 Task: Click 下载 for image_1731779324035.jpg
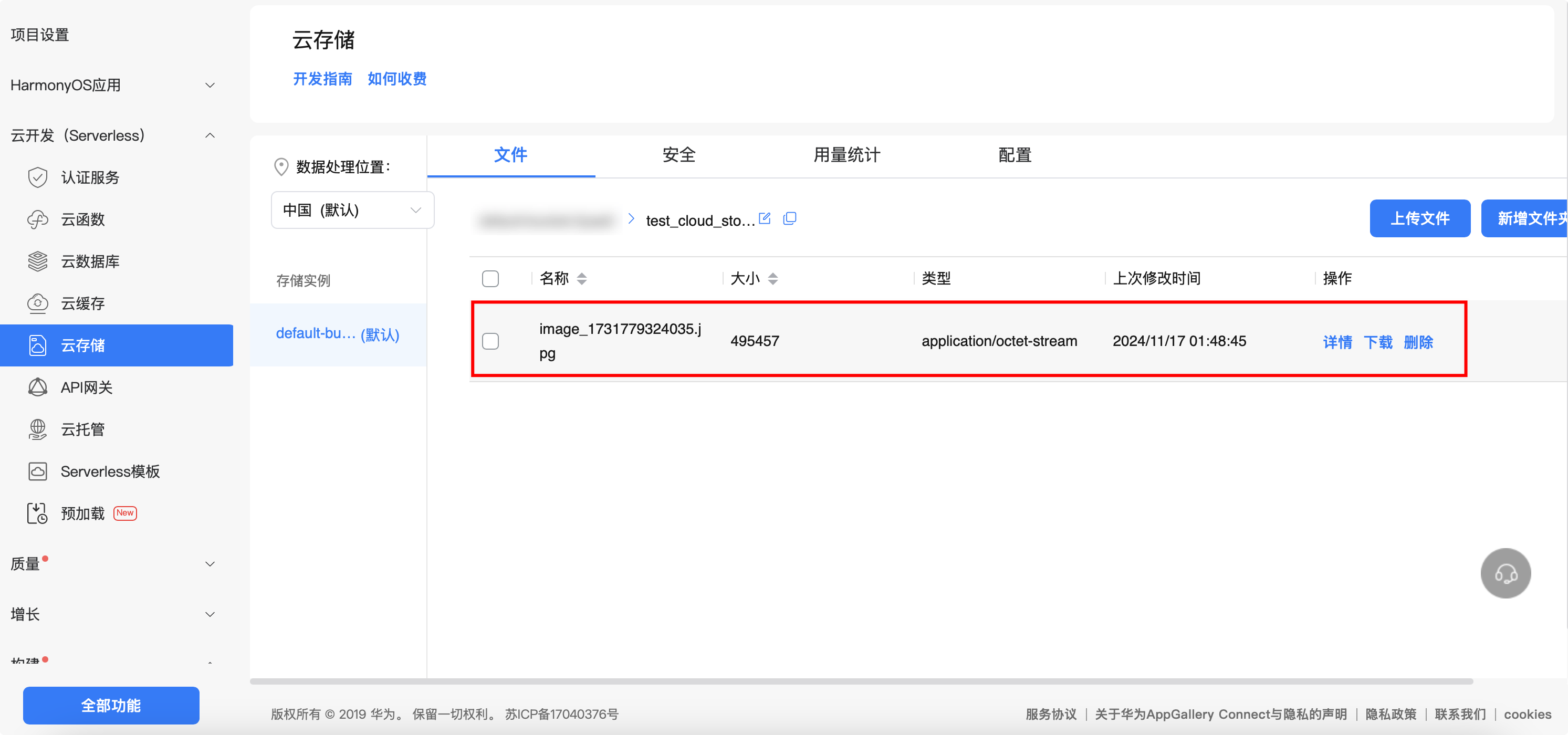click(x=1377, y=341)
